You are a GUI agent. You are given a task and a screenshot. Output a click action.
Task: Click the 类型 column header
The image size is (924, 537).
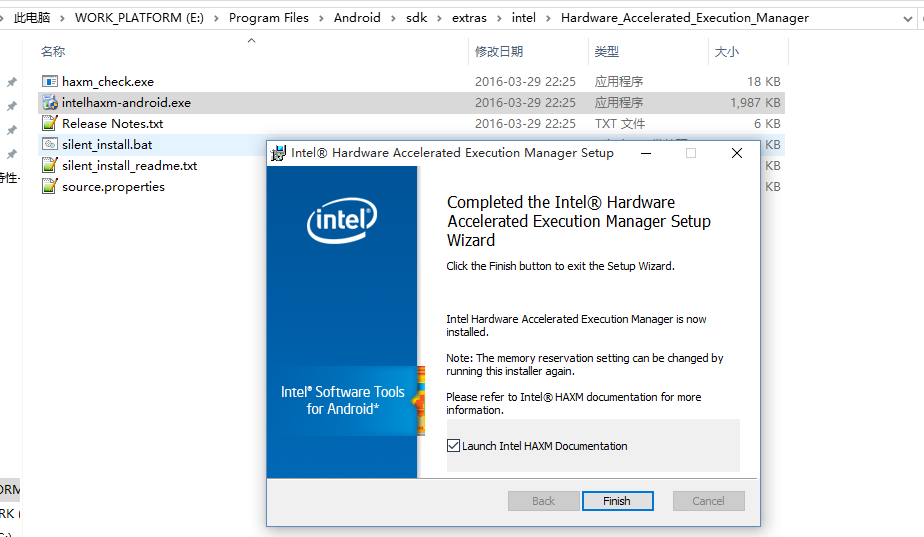pyautogui.click(x=606, y=51)
